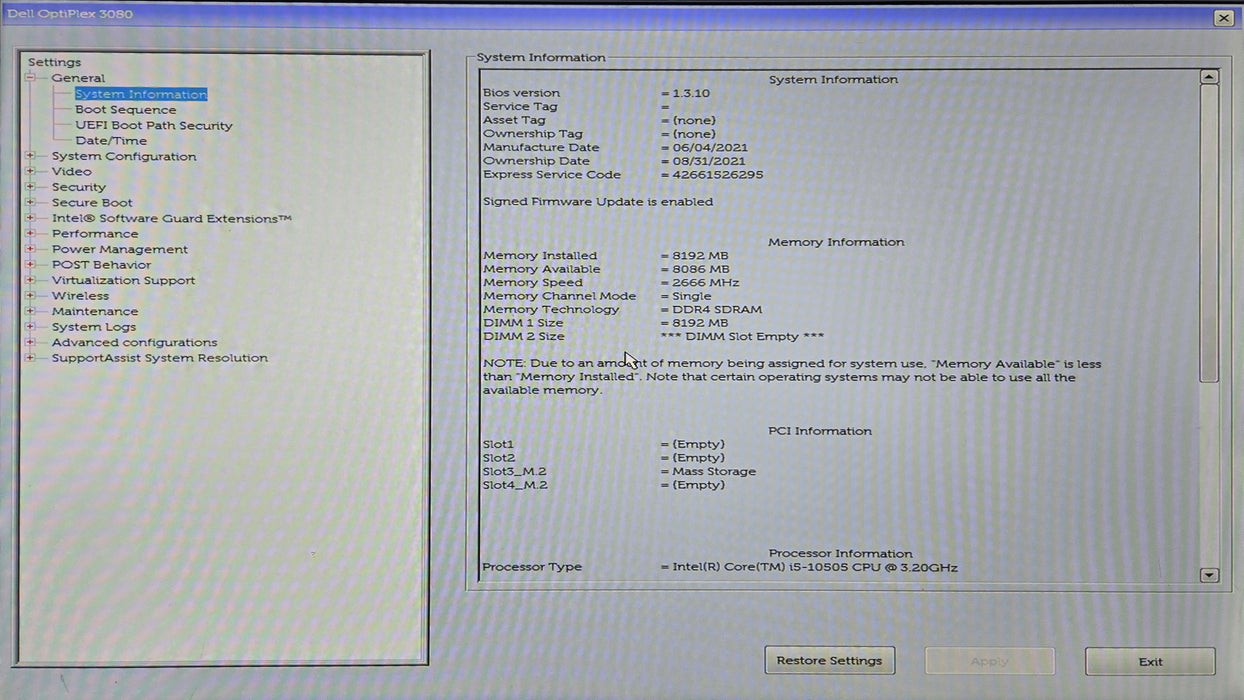This screenshot has width=1244, height=700.
Task: Click the Ownership Date 08/31/2021
Action: [x=709, y=161]
